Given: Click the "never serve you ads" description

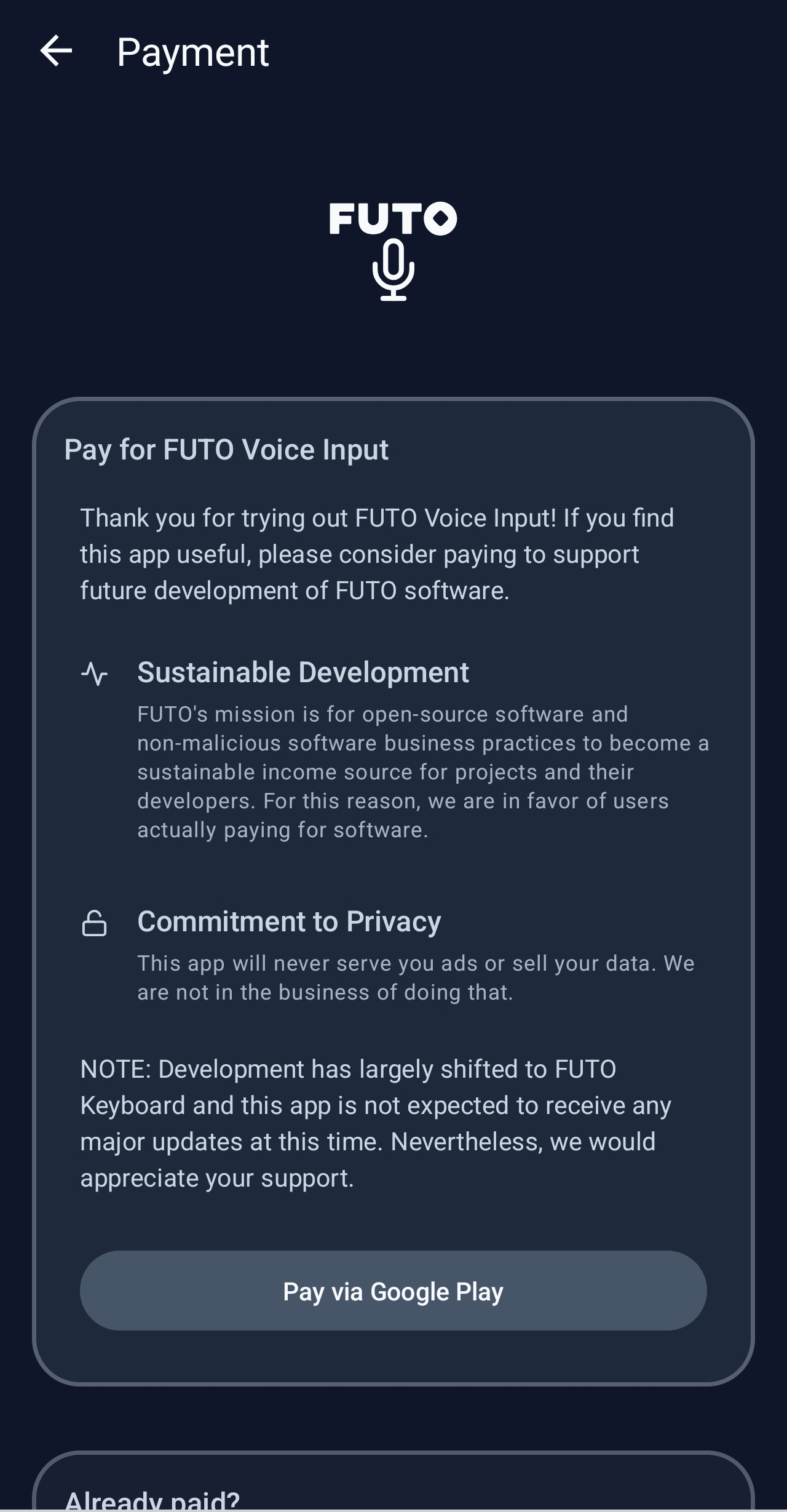Looking at the screenshot, I should click(x=416, y=977).
